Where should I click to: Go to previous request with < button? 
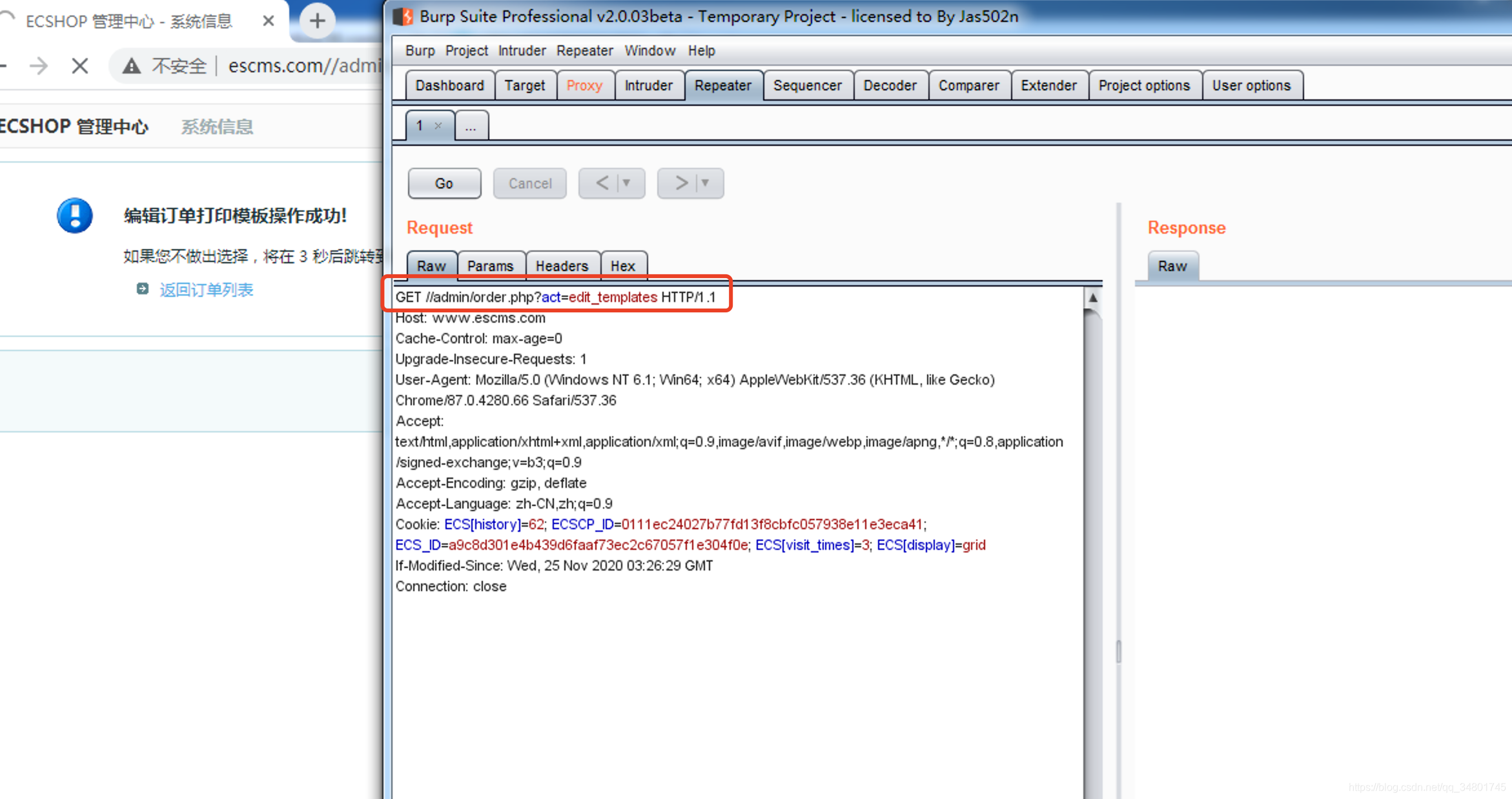tap(600, 183)
